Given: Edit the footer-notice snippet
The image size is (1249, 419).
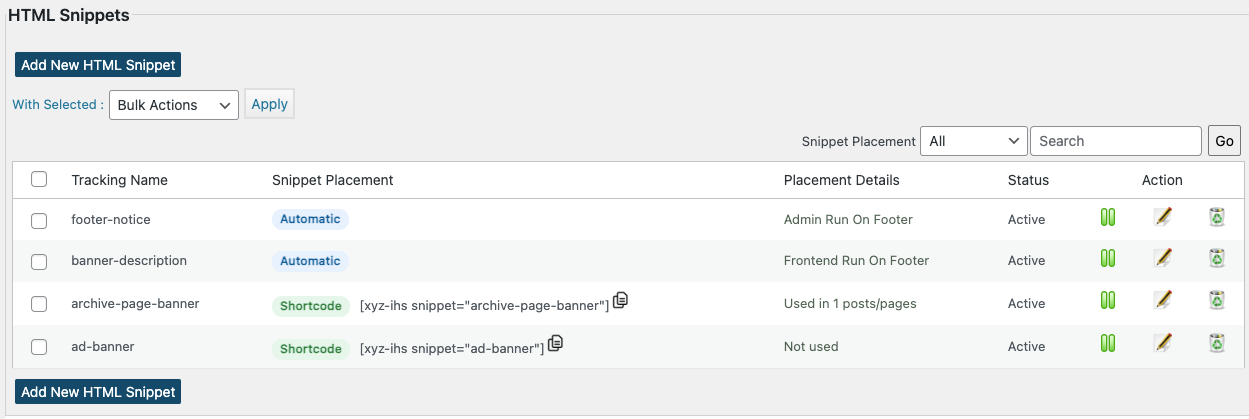Looking at the screenshot, I should click(x=1162, y=217).
